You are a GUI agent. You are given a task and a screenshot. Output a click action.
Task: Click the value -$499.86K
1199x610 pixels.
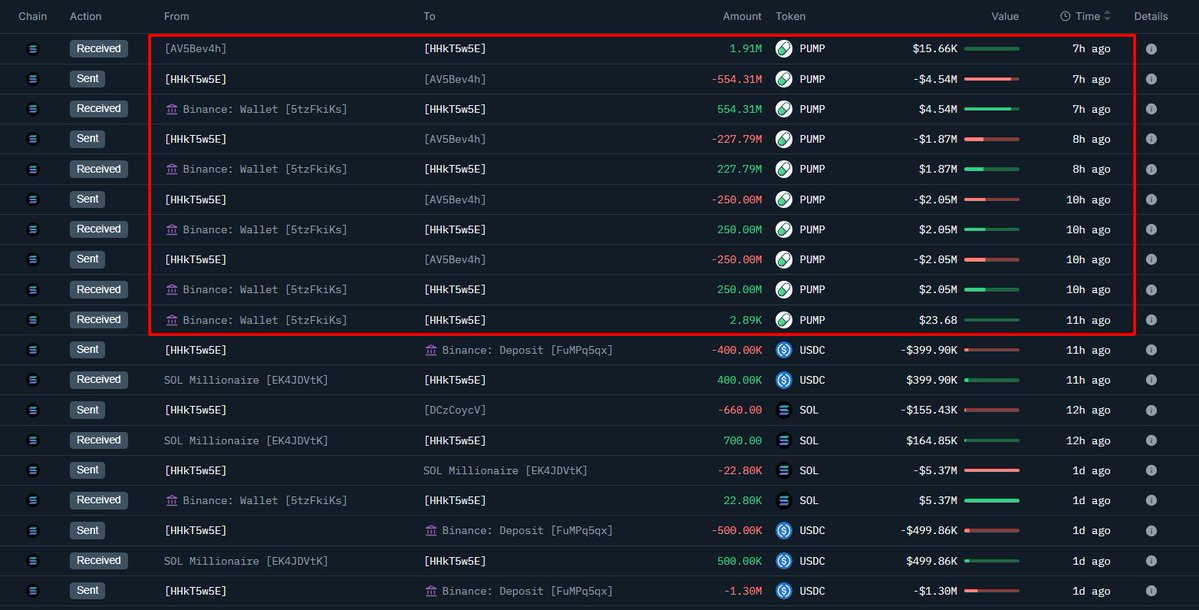tap(928, 531)
